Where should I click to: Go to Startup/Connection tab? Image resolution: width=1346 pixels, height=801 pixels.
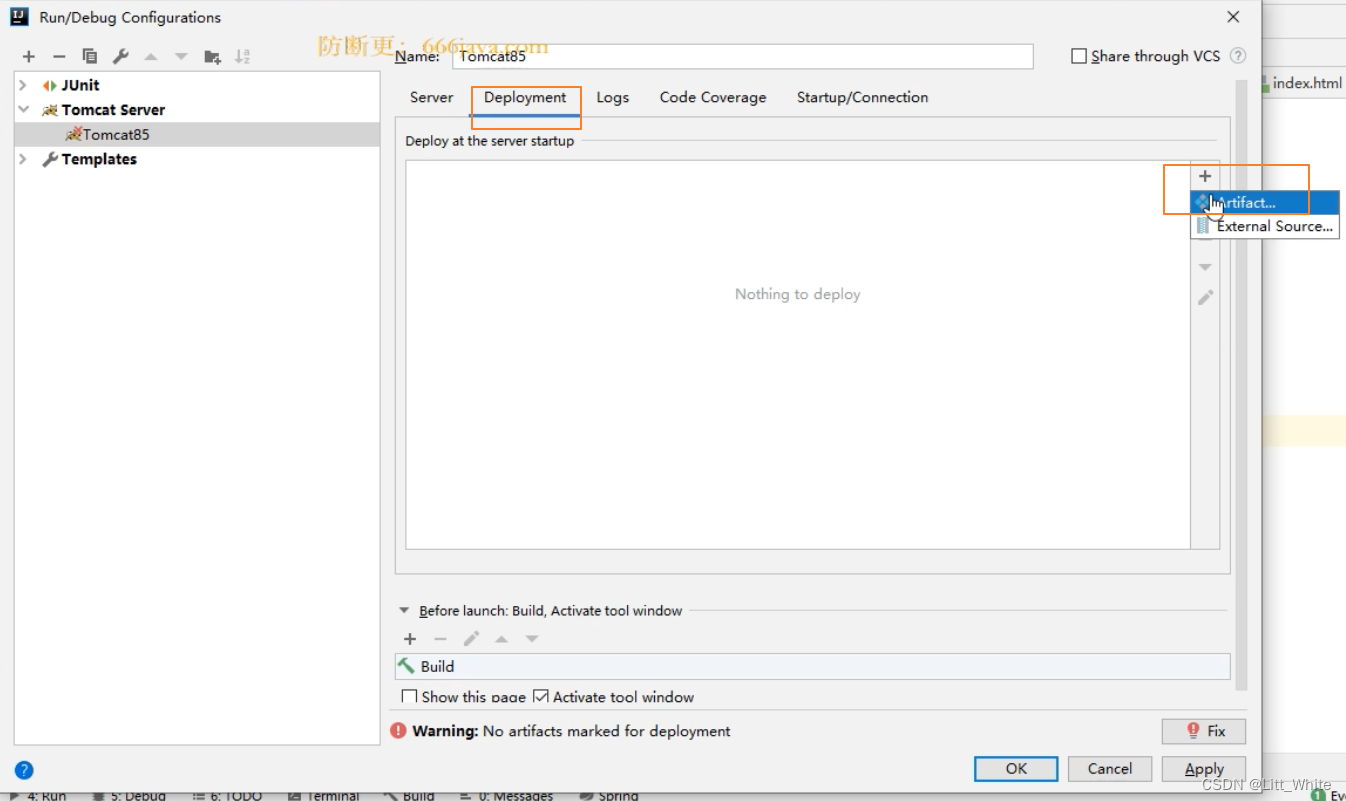click(863, 97)
